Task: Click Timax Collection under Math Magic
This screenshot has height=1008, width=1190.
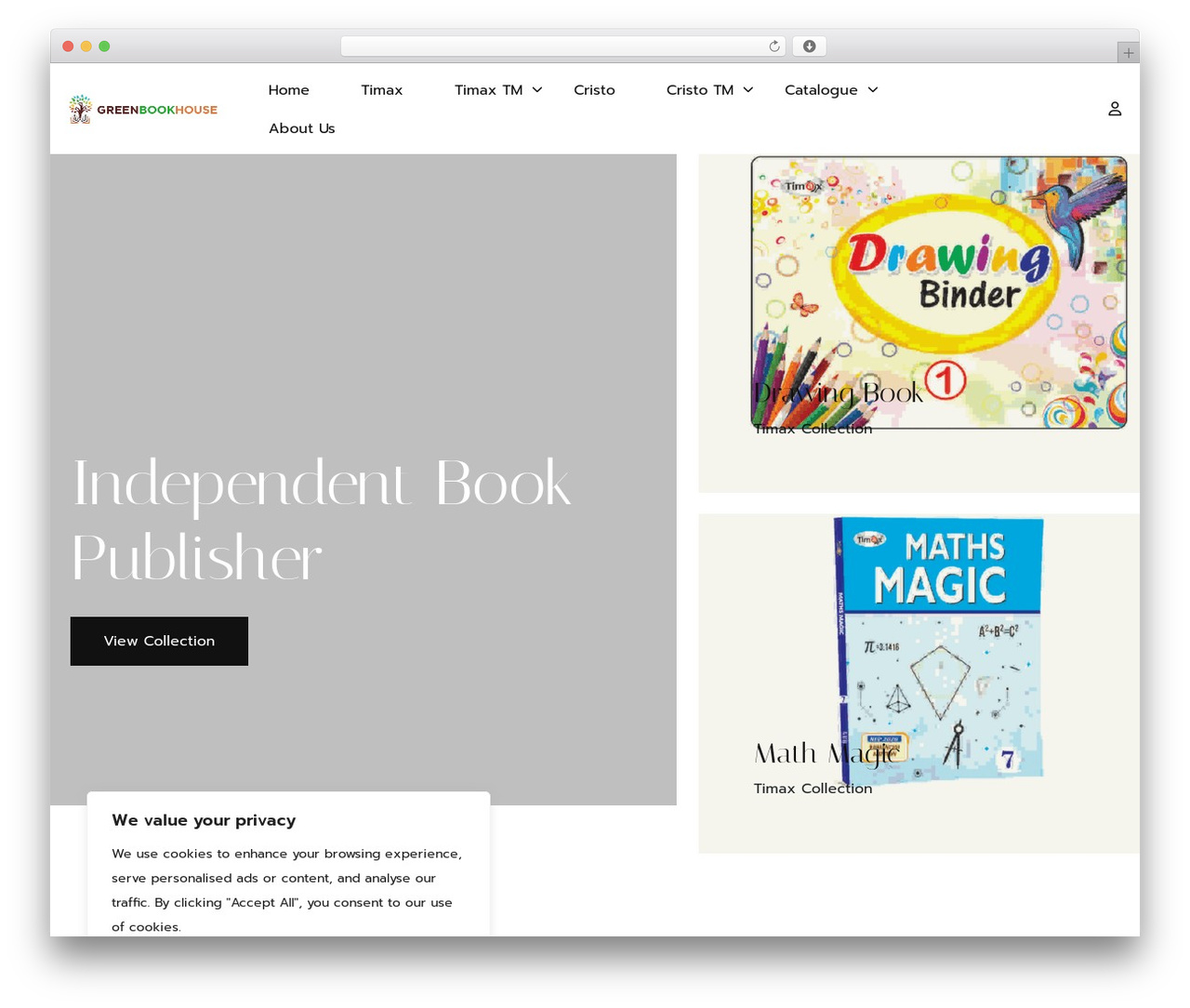Action: pos(813,789)
